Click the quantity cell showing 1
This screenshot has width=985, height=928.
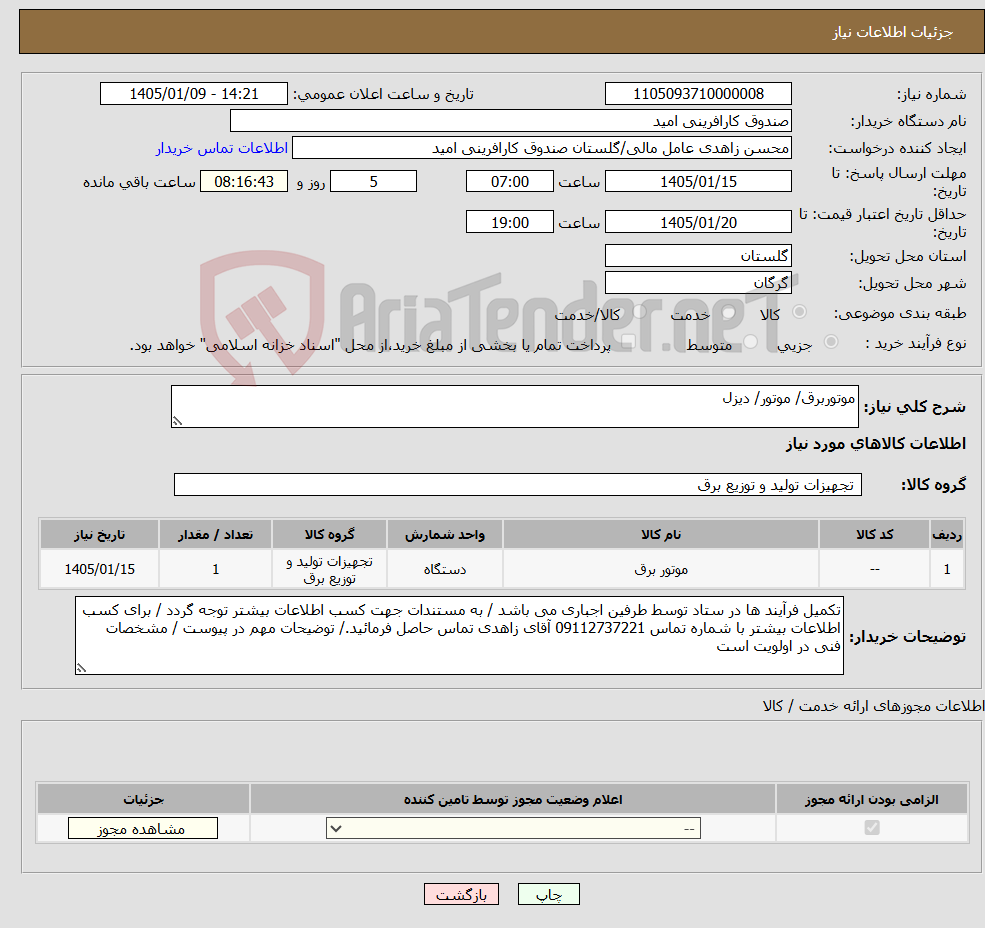coord(215,569)
